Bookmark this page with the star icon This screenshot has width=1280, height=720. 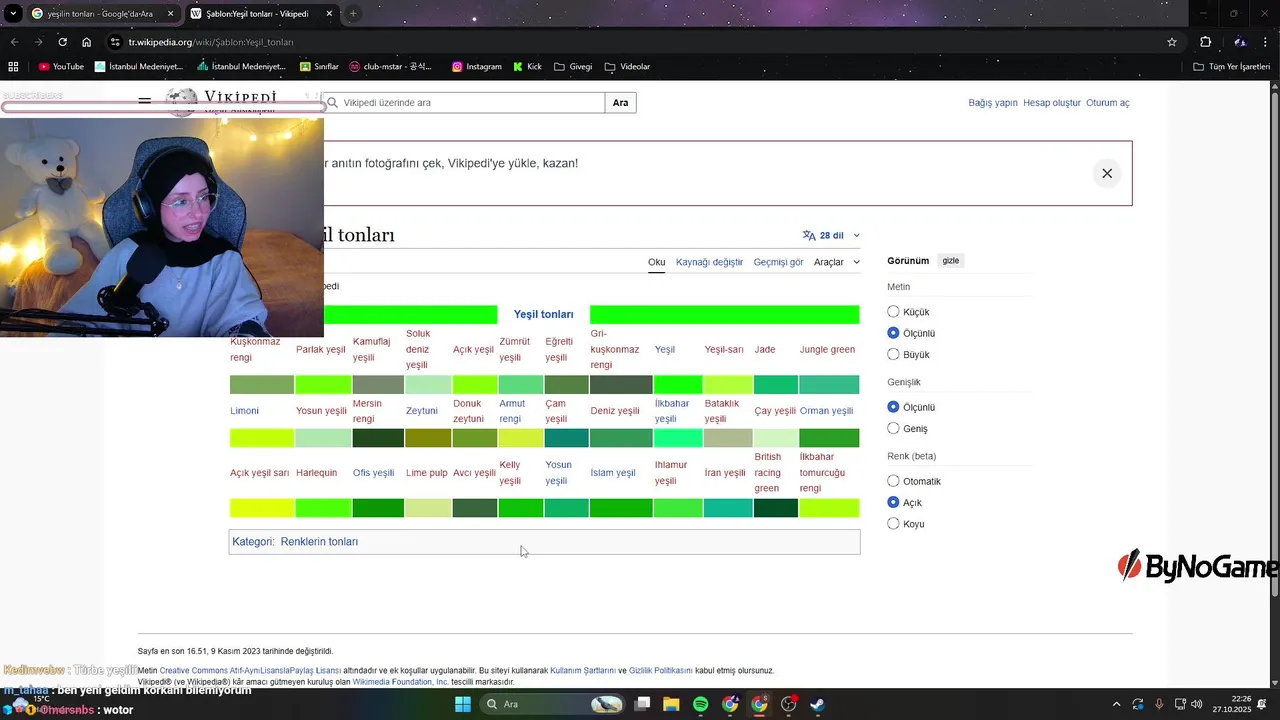(x=1172, y=42)
